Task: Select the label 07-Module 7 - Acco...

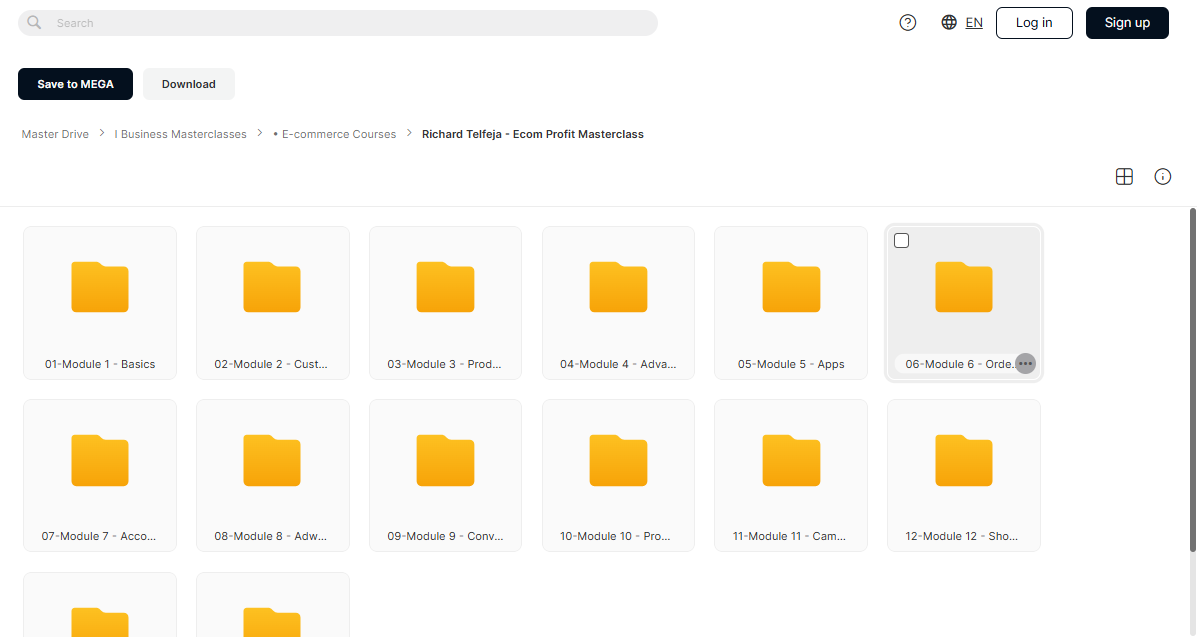Action: click(98, 536)
